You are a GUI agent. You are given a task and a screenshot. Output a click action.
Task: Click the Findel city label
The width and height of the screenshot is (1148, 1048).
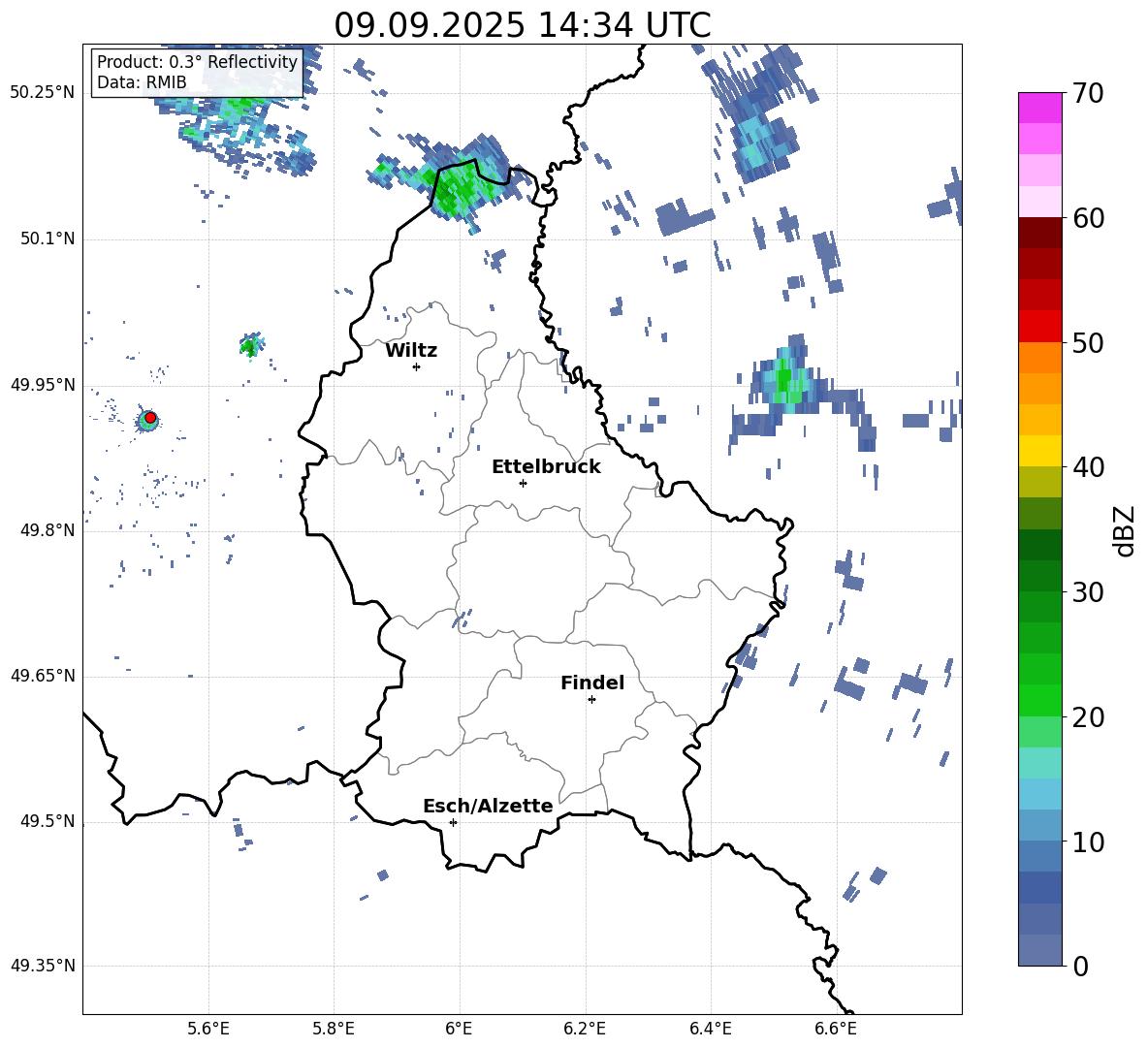[x=592, y=683]
